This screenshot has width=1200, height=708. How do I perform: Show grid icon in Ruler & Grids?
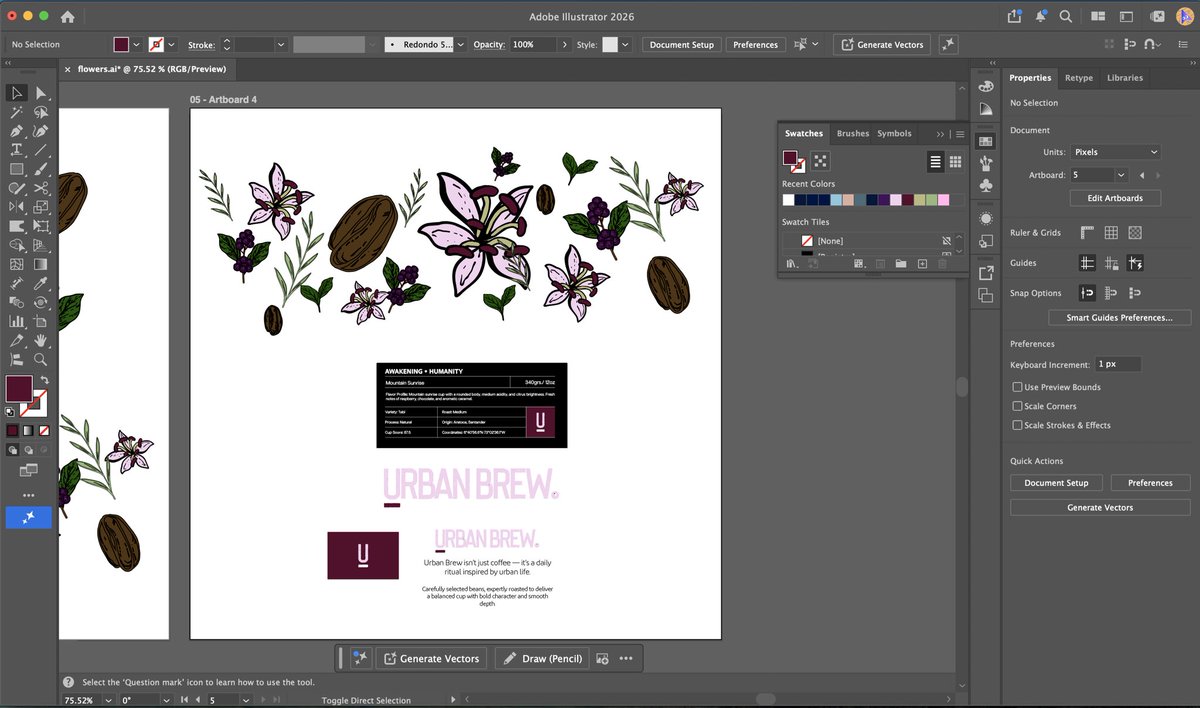pos(1111,233)
